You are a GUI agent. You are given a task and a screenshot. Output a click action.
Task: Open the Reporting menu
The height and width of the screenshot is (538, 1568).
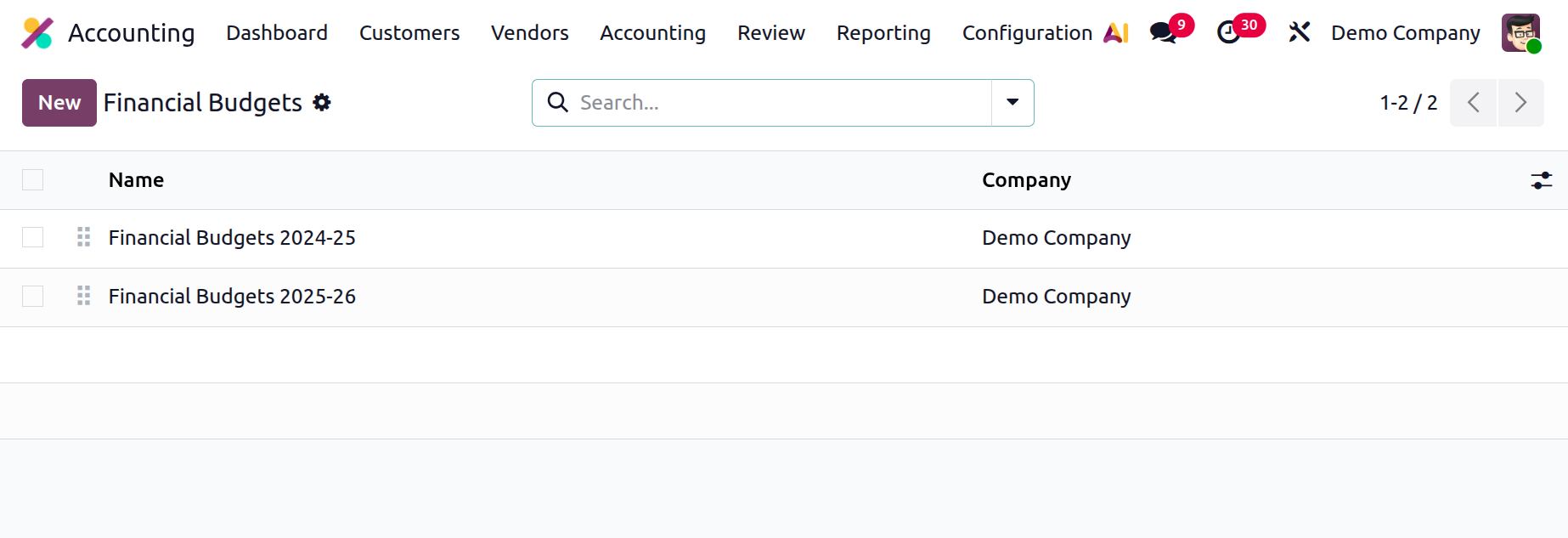[x=883, y=33]
